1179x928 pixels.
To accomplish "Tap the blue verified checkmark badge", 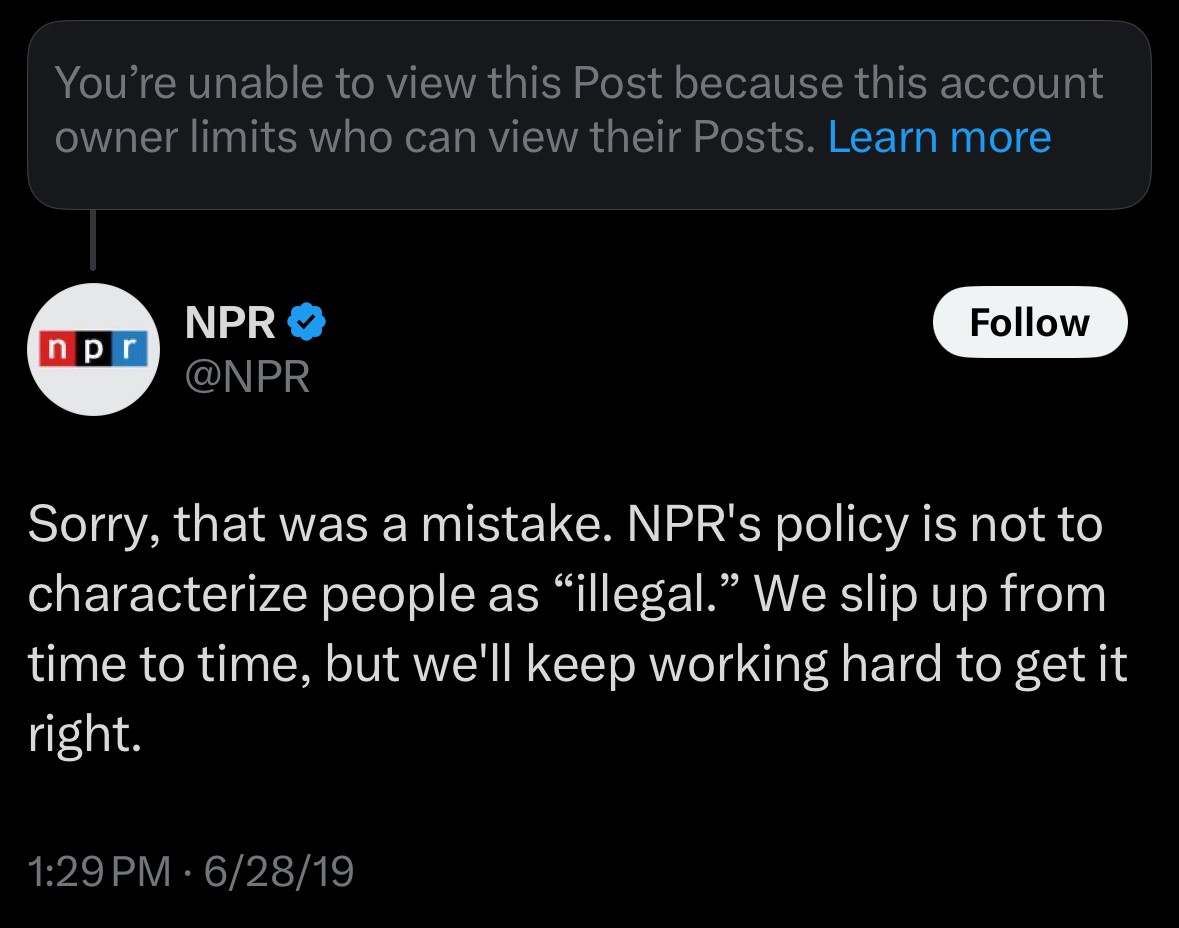I will 306,322.
